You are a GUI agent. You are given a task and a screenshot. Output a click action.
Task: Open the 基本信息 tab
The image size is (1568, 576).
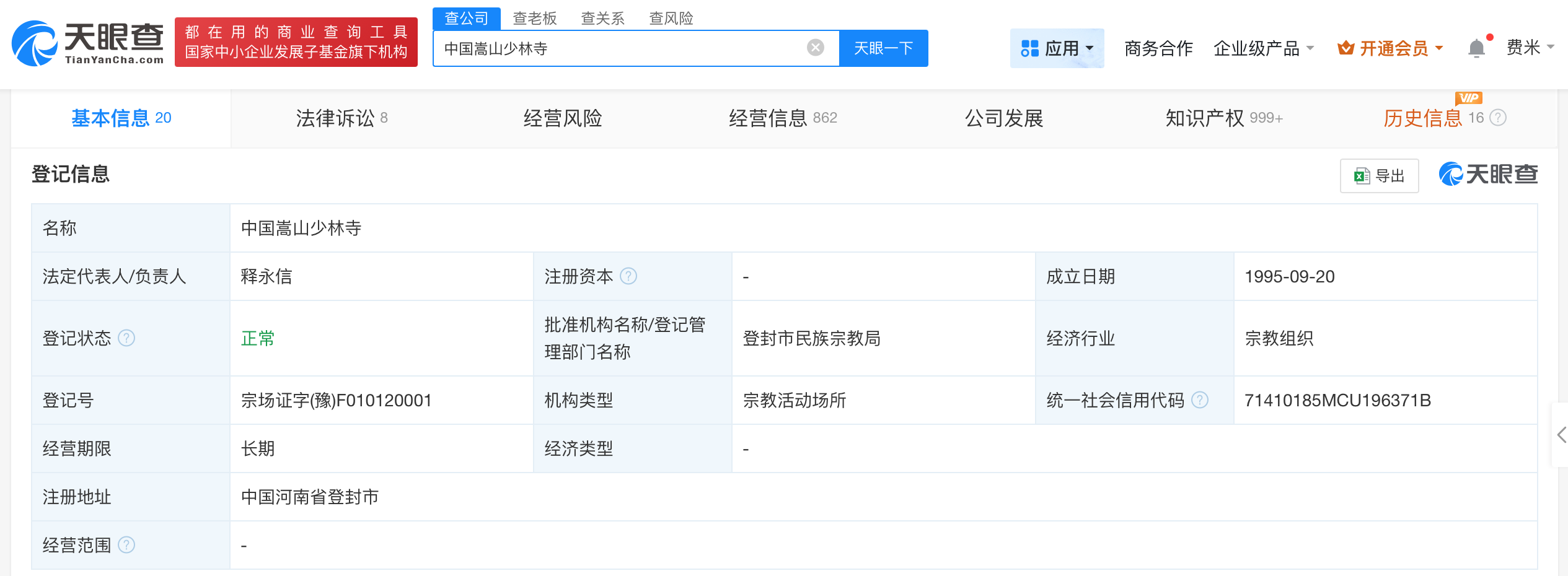121,118
